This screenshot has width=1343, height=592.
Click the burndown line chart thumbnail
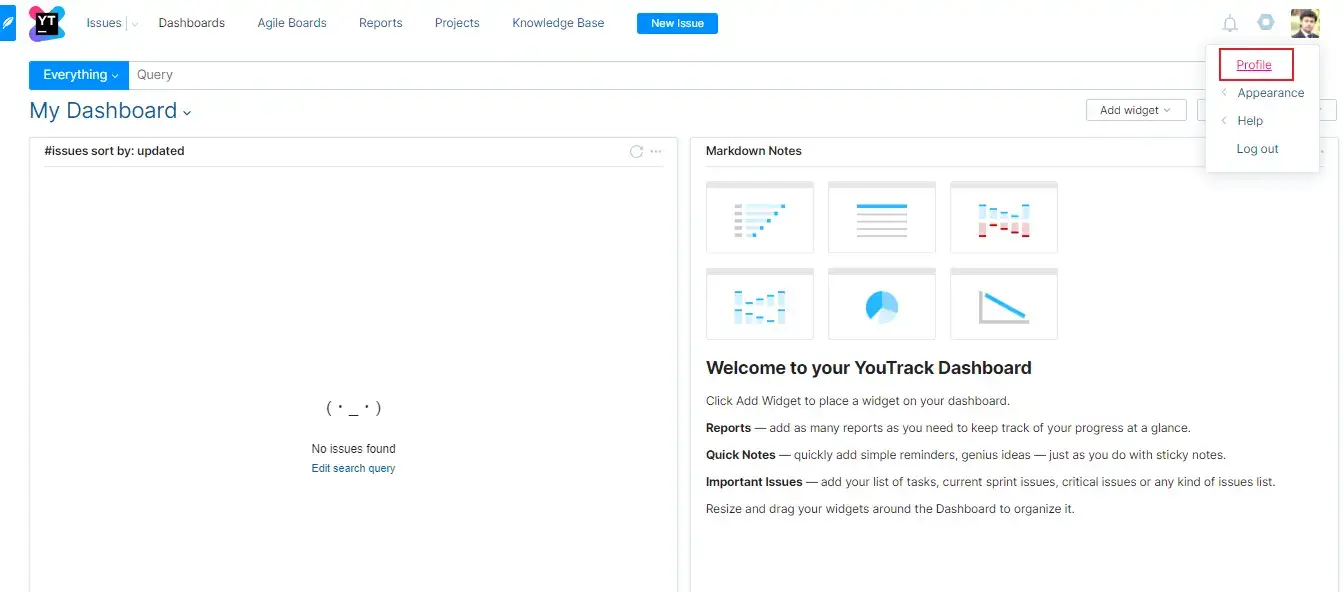(x=1003, y=305)
